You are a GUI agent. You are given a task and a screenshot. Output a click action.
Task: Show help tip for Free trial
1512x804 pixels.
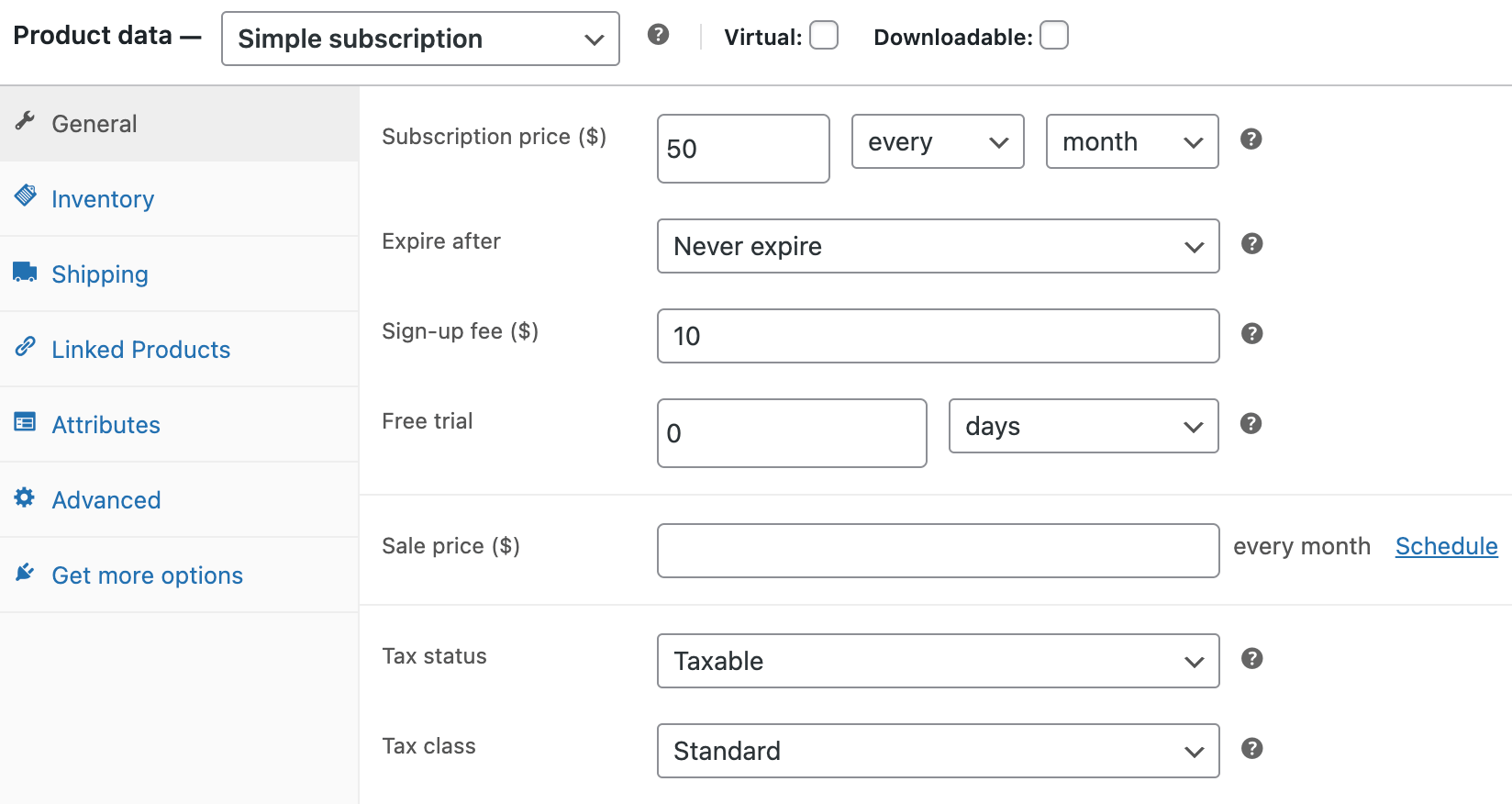tap(1251, 424)
